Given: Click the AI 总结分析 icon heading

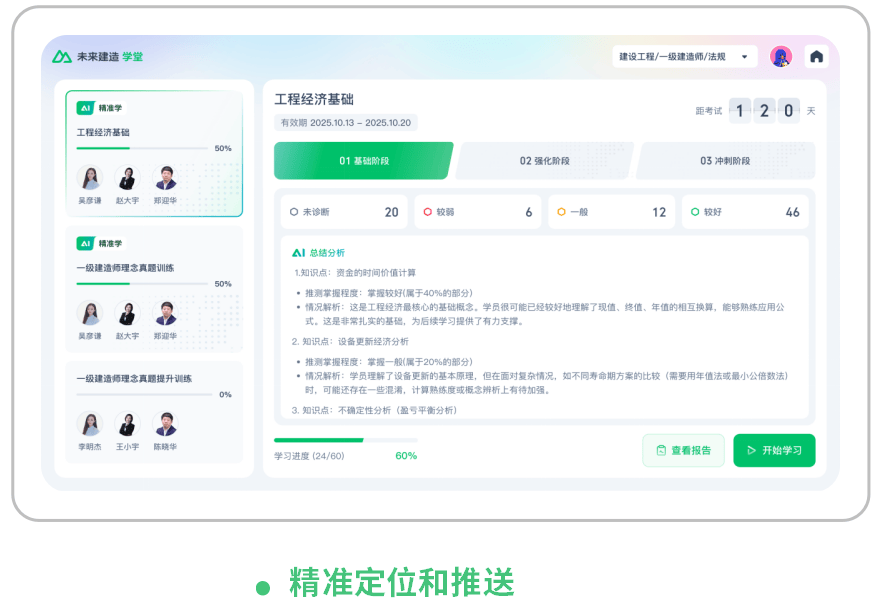Looking at the screenshot, I should pyautogui.click(x=318, y=253).
